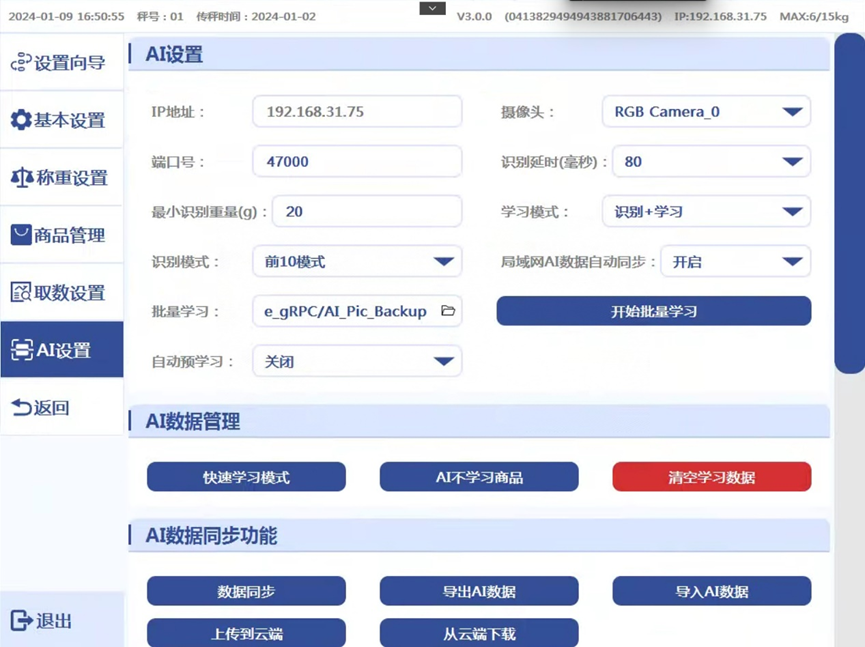Screen dimensions: 865x647
Task: Expand the recognition delay dropdown
Action: pyautogui.click(x=706, y=162)
